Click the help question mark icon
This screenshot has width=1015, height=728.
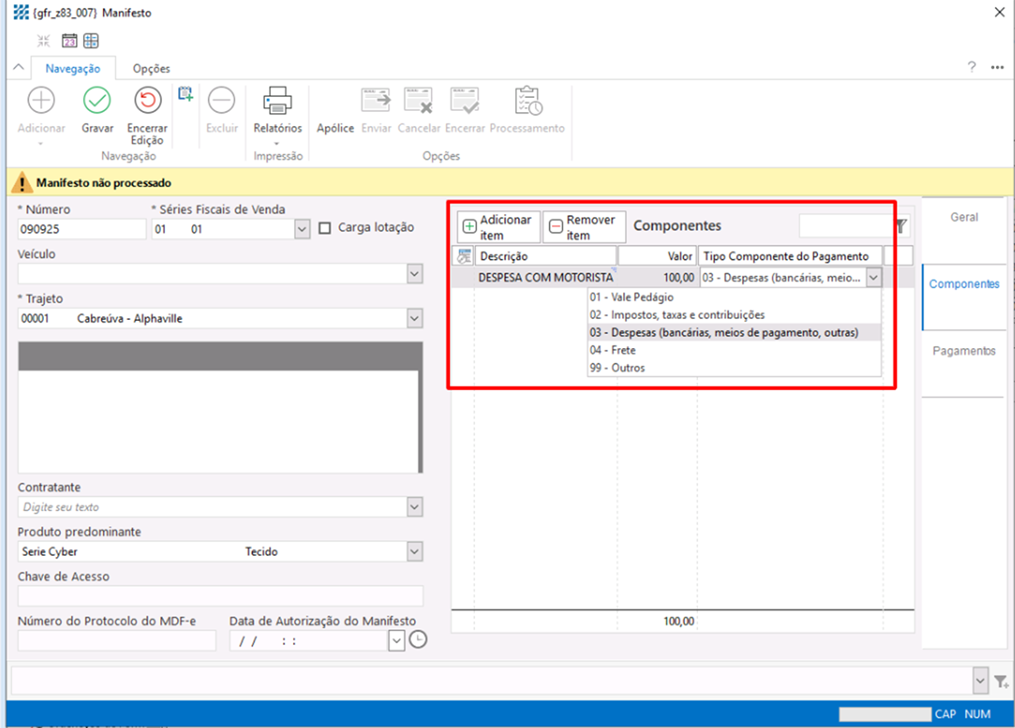click(971, 67)
